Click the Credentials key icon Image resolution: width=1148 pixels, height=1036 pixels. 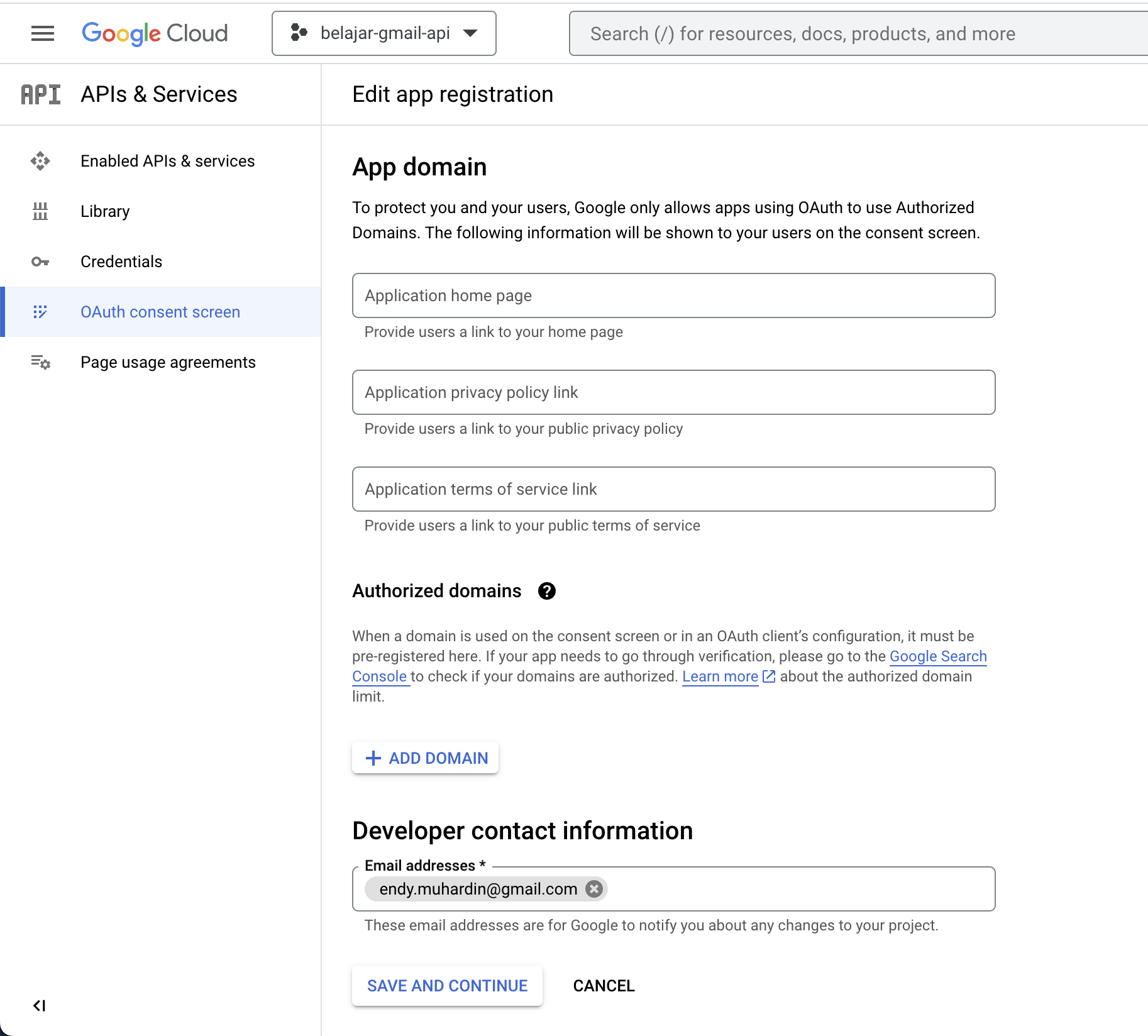point(40,262)
